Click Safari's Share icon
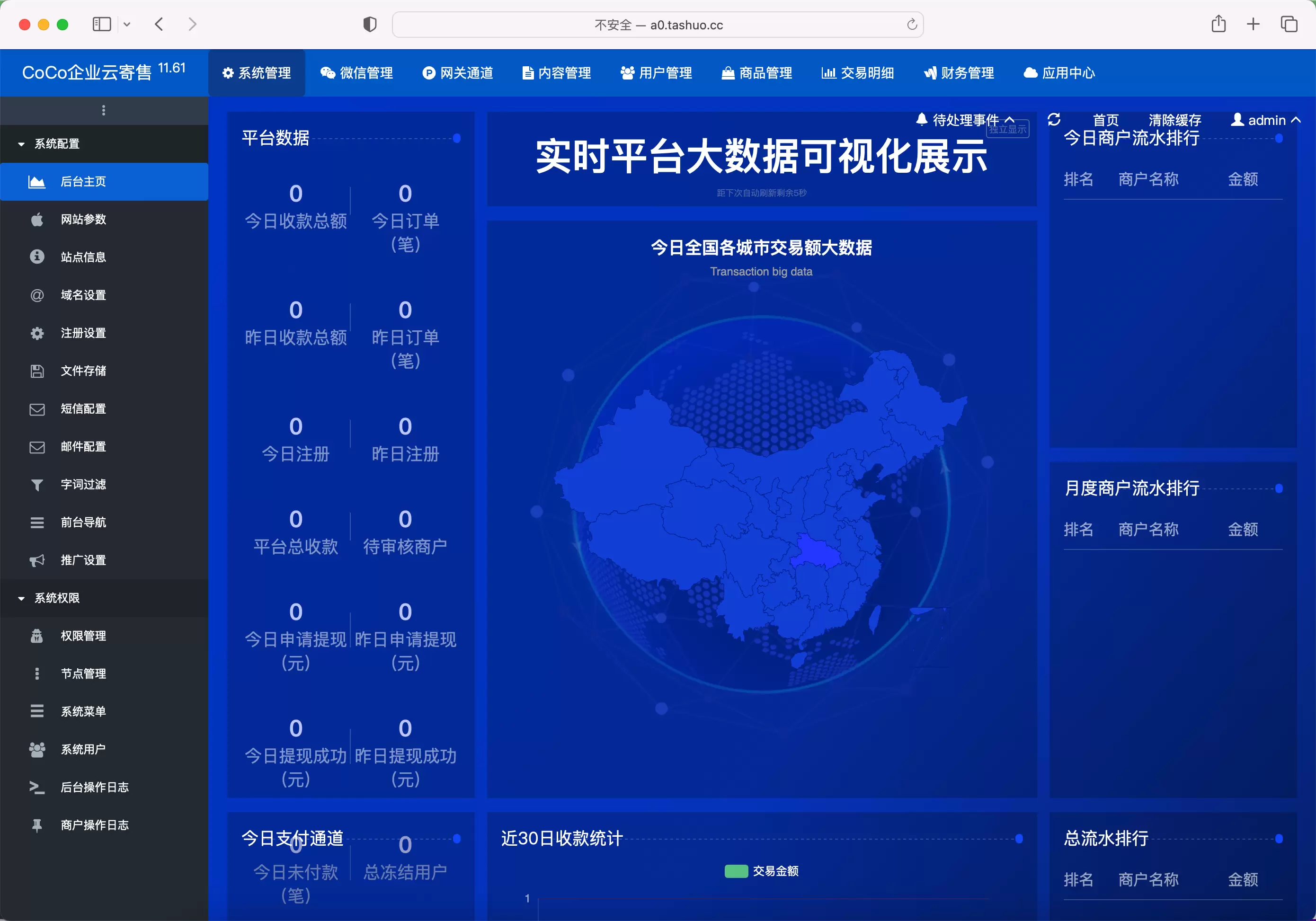The width and height of the screenshot is (1316, 921). pyautogui.click(x=1218, y=24)
